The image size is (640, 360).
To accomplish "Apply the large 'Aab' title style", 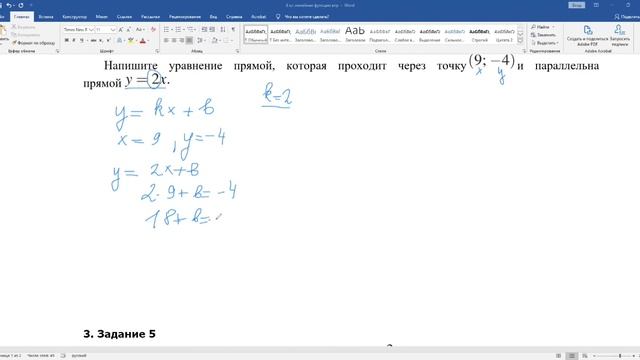I will (355, 34).
